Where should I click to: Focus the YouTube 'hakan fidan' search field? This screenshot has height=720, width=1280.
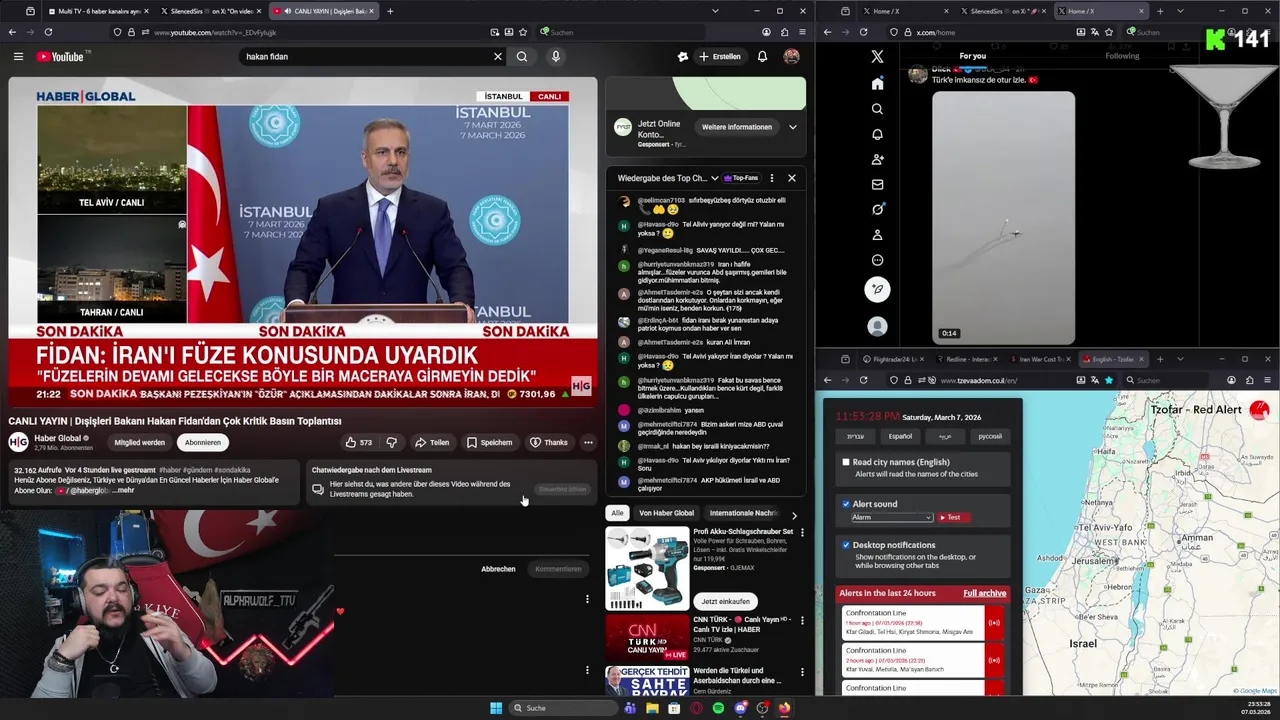click(x=365, y=57)
